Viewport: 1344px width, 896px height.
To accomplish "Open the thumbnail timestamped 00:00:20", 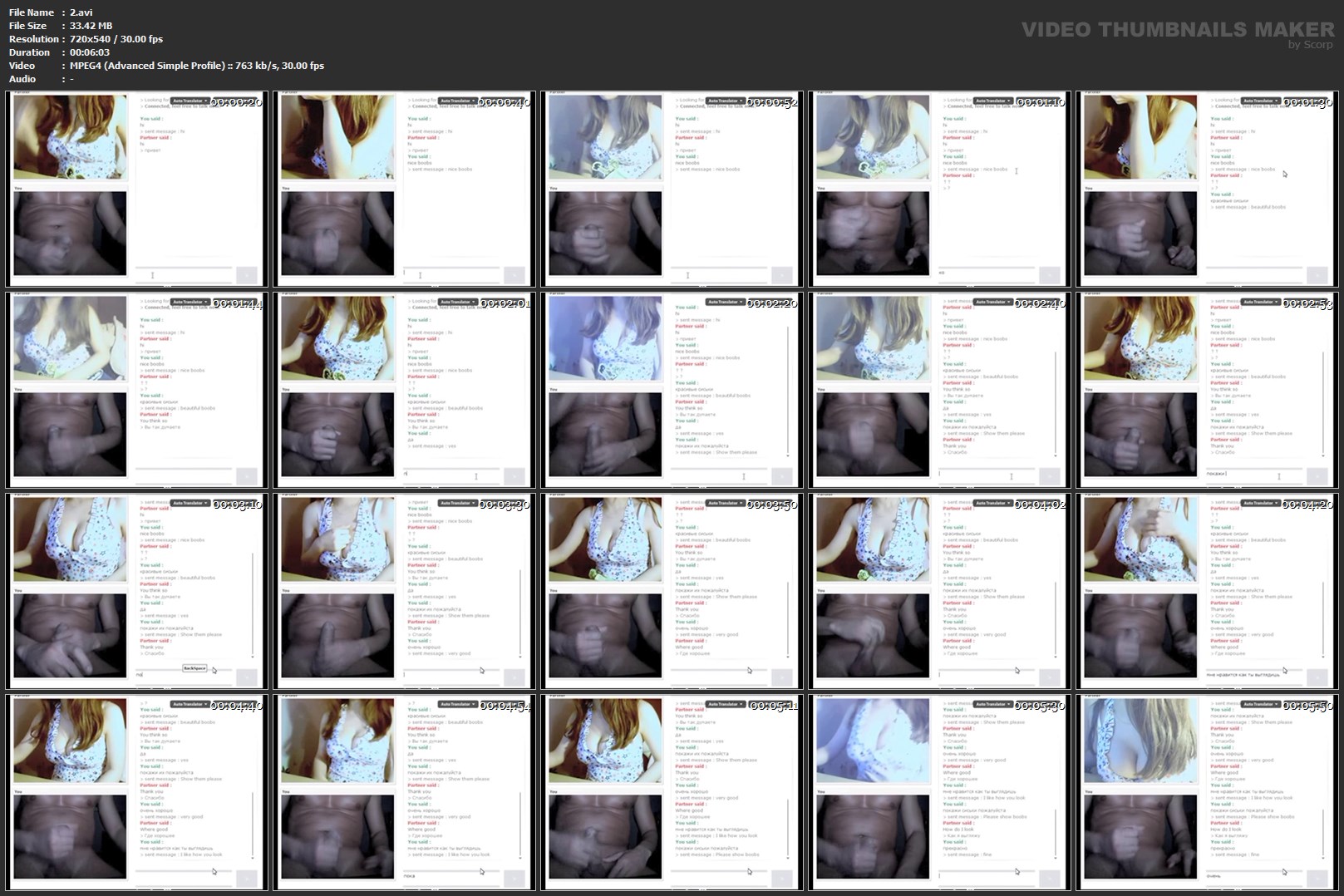I will pyautogui.click(x=136, y=189).
